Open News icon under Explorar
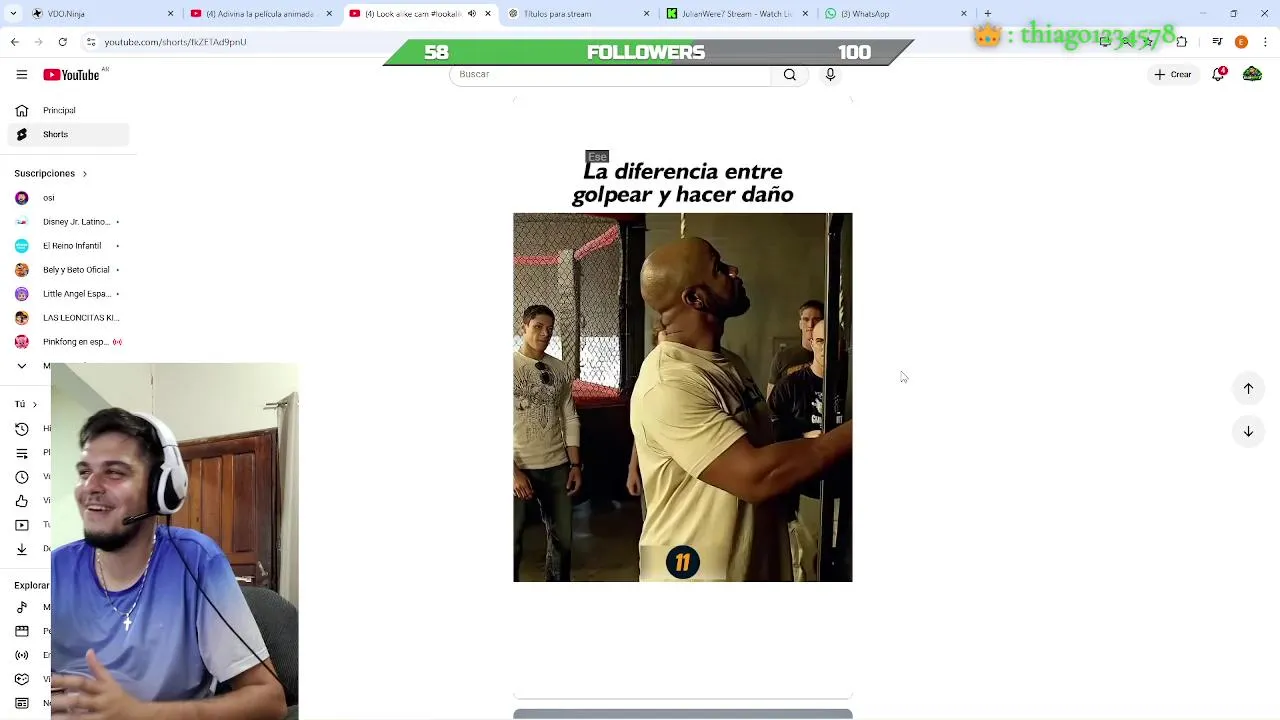Image resolution: width=1280 pixels, height=720 pixels. pos(21,703)
